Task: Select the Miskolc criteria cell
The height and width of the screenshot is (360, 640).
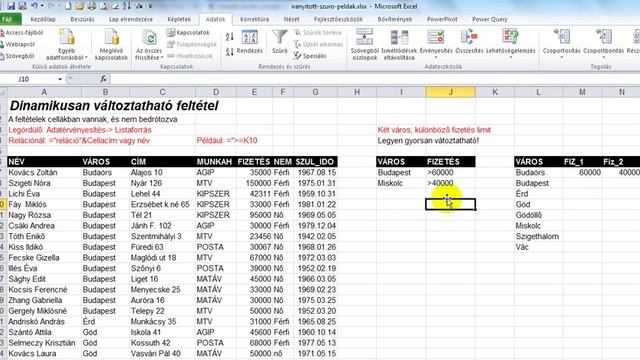Action: click(x=401, y=183)
